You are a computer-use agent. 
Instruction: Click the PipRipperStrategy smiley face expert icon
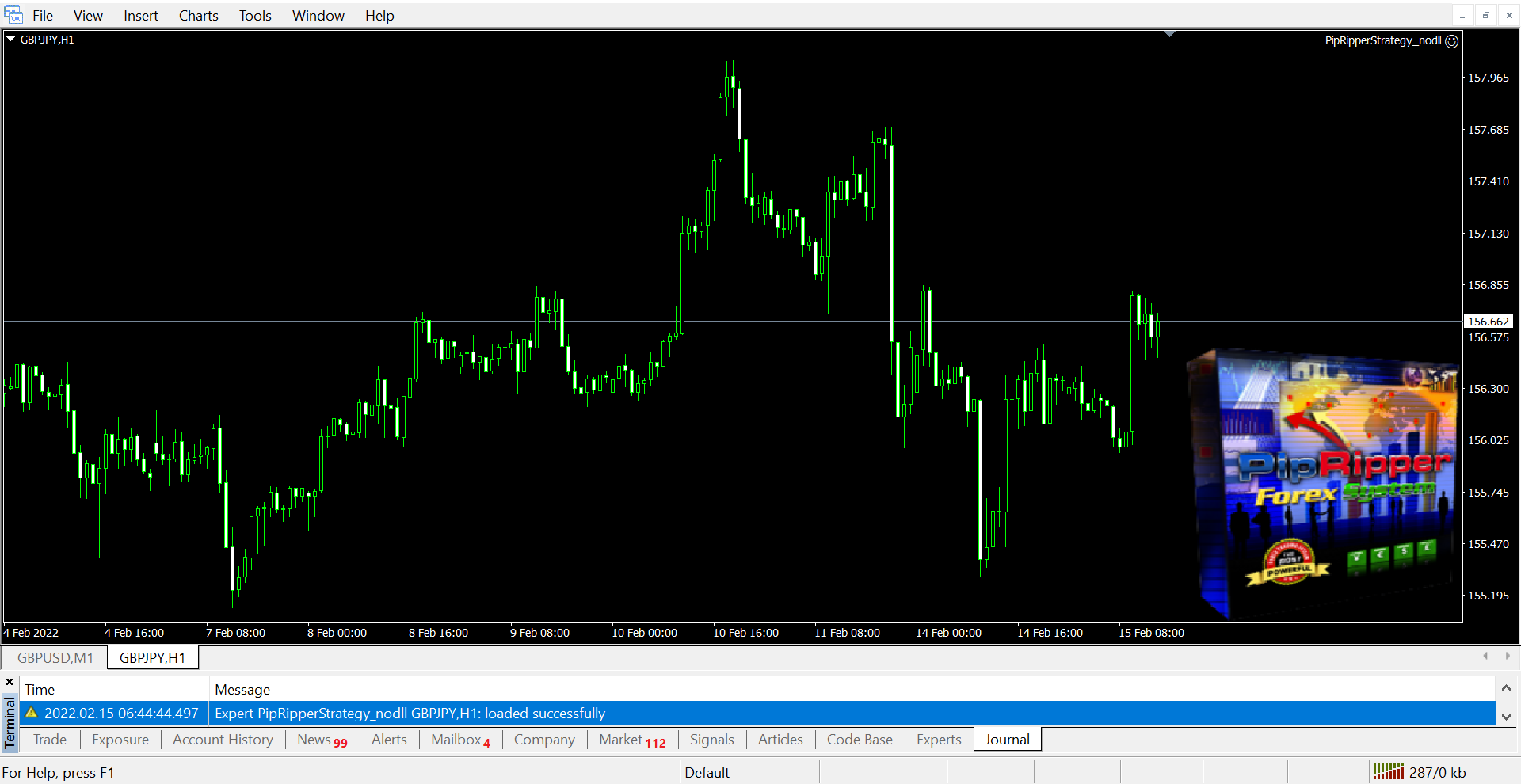(x=1451, y=41)
